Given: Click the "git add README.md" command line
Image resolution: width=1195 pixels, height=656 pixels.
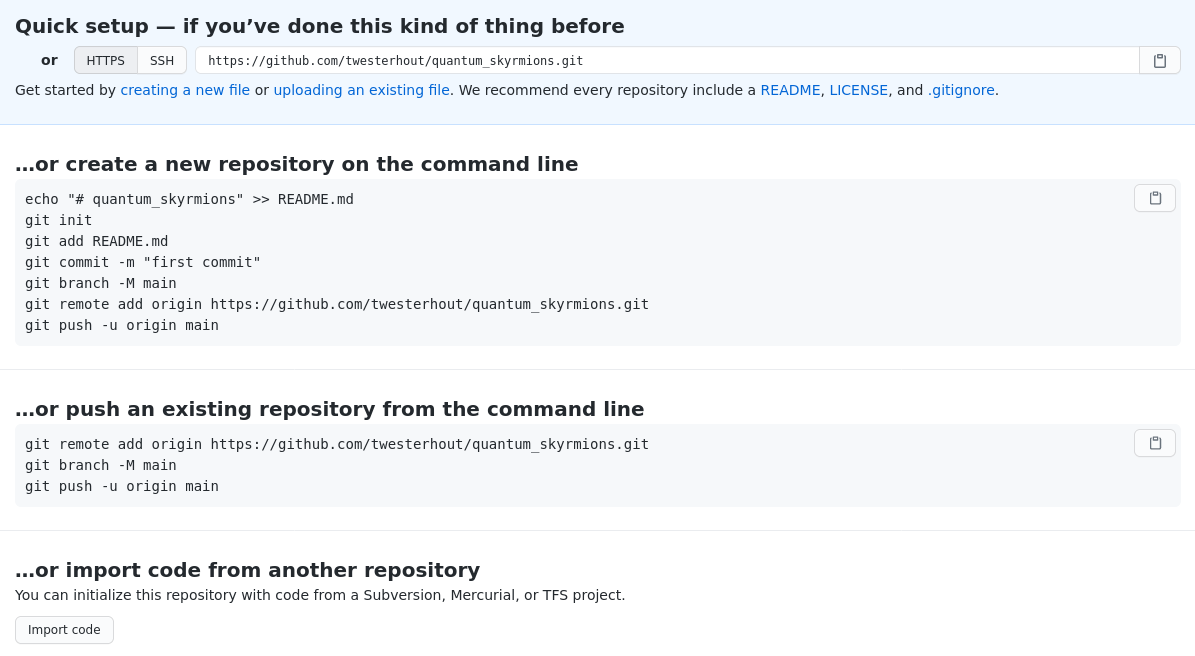Looking at the screenshot, I should pos(97,241).
